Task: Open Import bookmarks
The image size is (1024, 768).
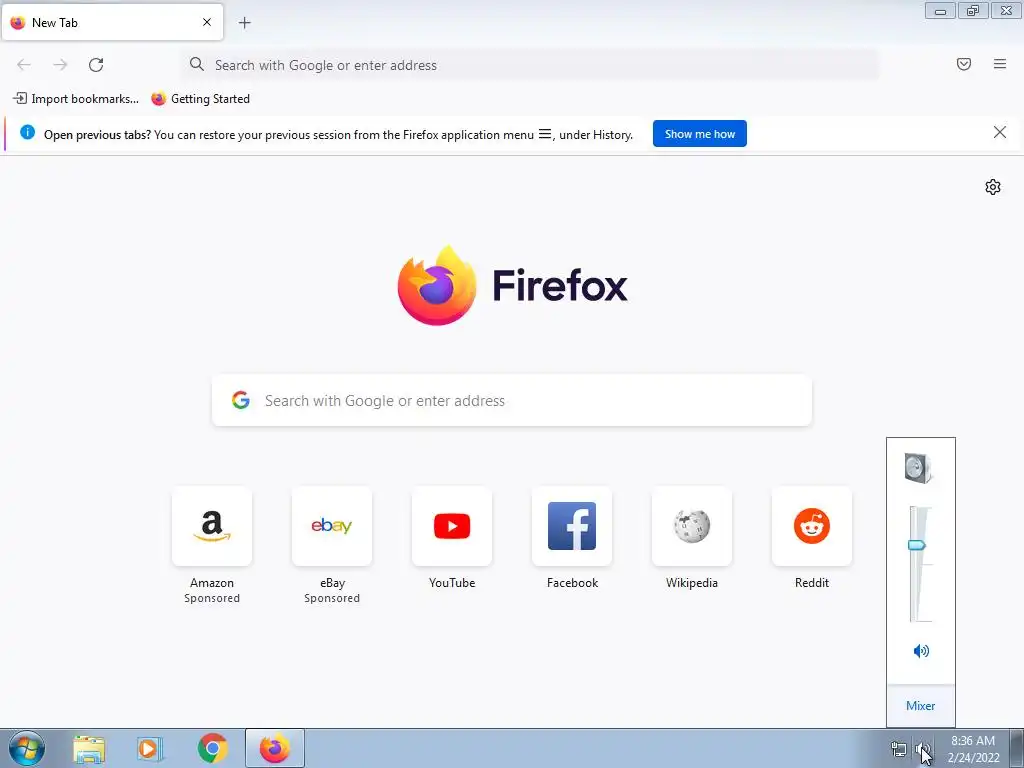Action: coord(76,99)
